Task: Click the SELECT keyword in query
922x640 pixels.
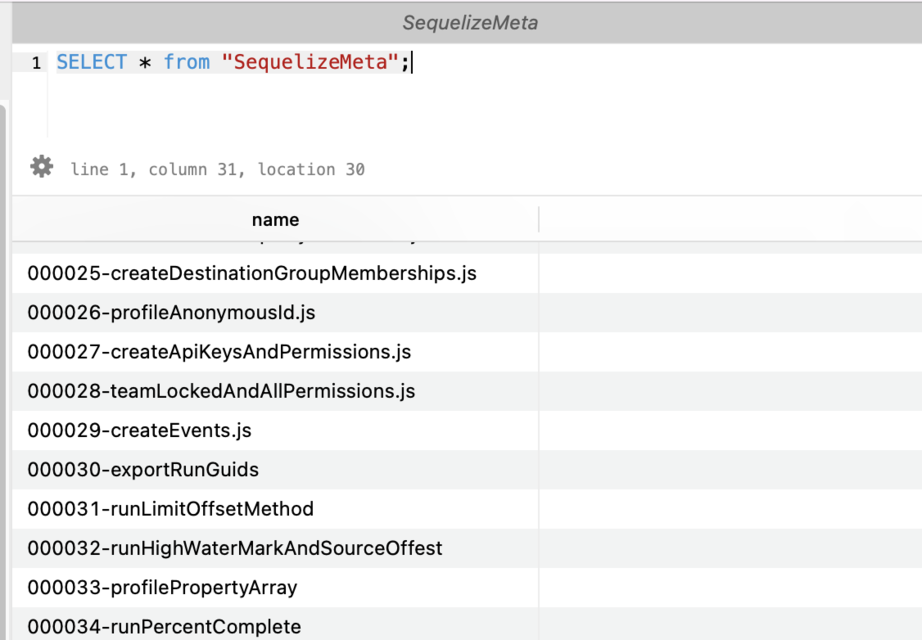Action: tap(92, 62)
